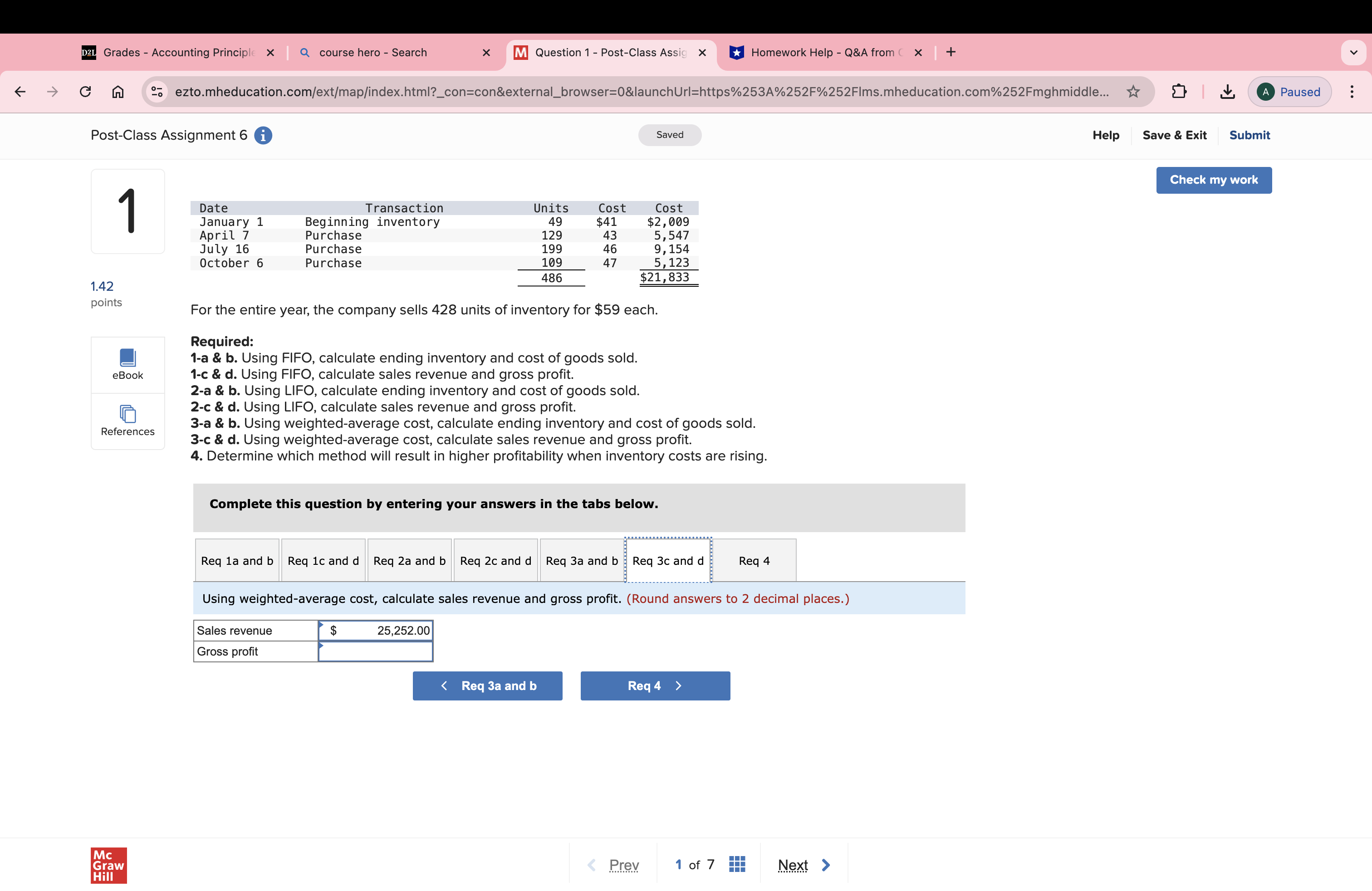The image size is (1372, 891).
Task: Open the browser extensions icon
Action: (x=1180, y=92)
